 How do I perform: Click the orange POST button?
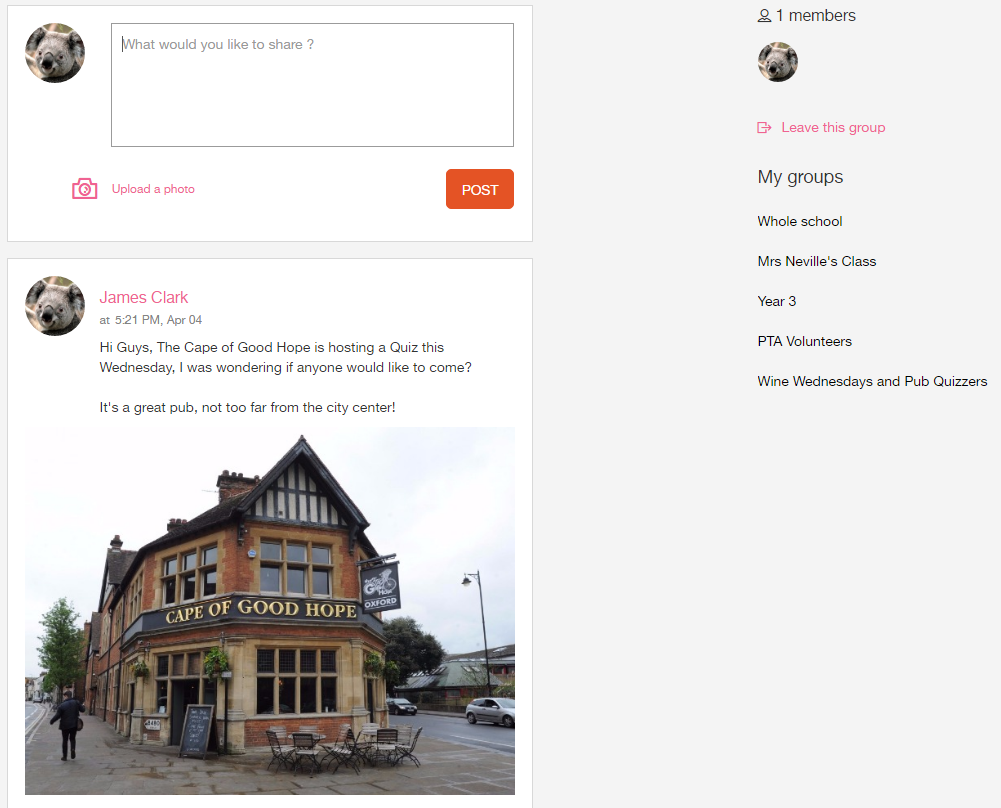coord(479,189)
